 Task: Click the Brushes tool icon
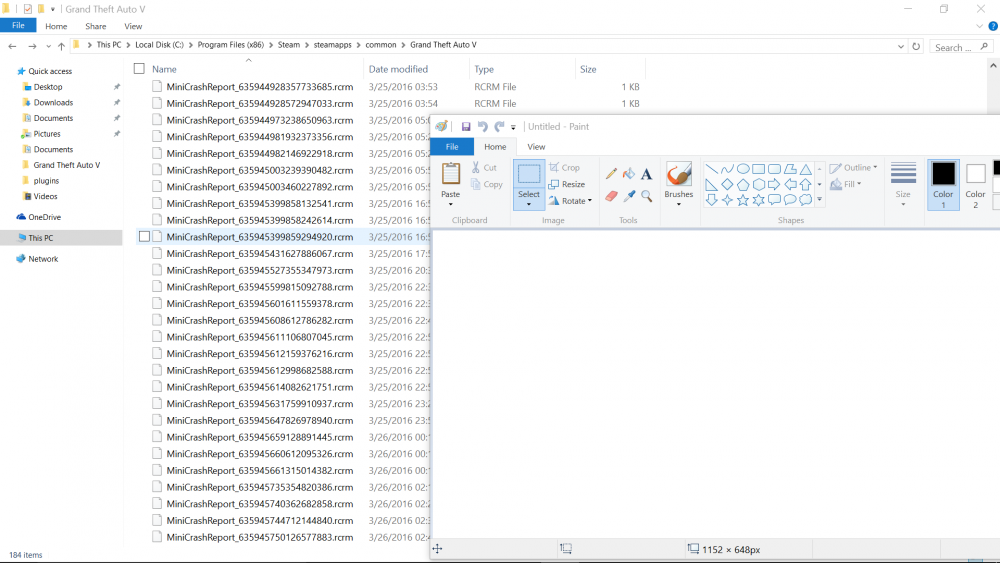click(679, 174)
